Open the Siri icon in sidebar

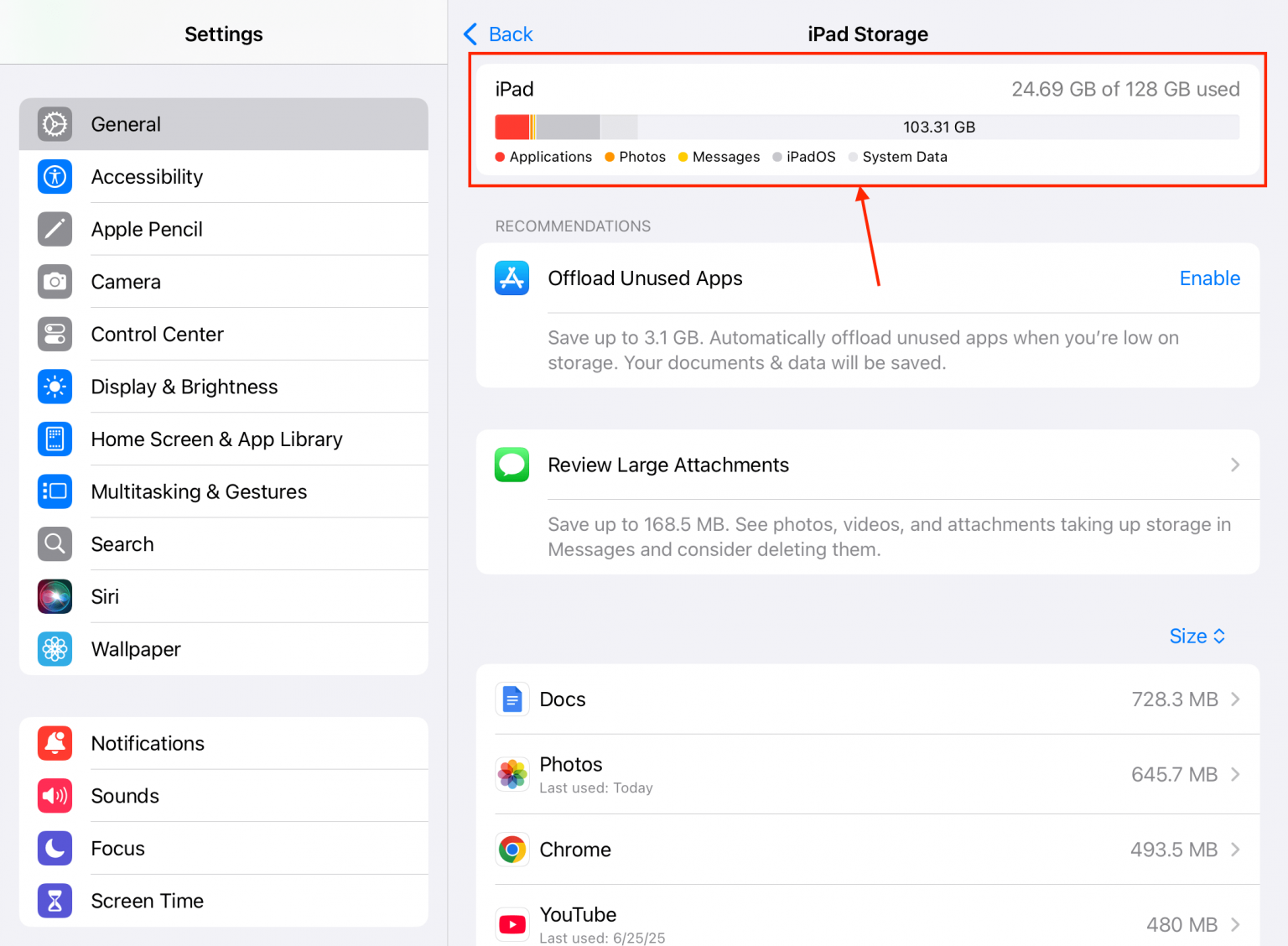[55, 596]
